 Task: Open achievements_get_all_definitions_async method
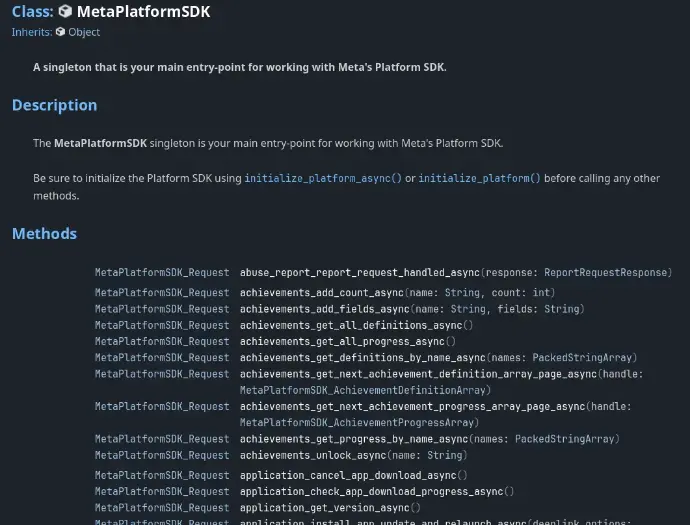tap(351, 325)
